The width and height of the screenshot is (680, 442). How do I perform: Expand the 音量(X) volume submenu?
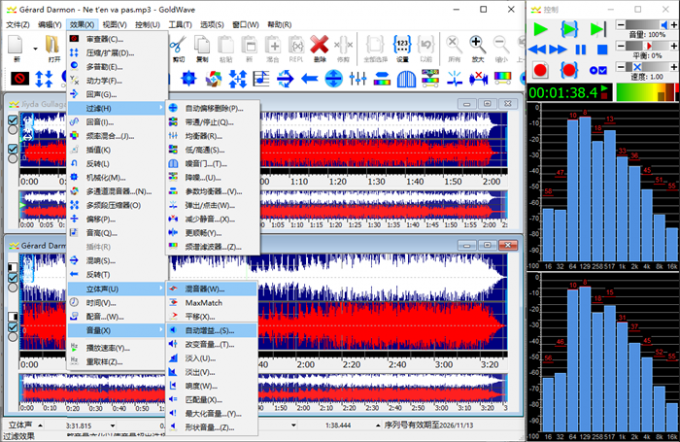117,330
